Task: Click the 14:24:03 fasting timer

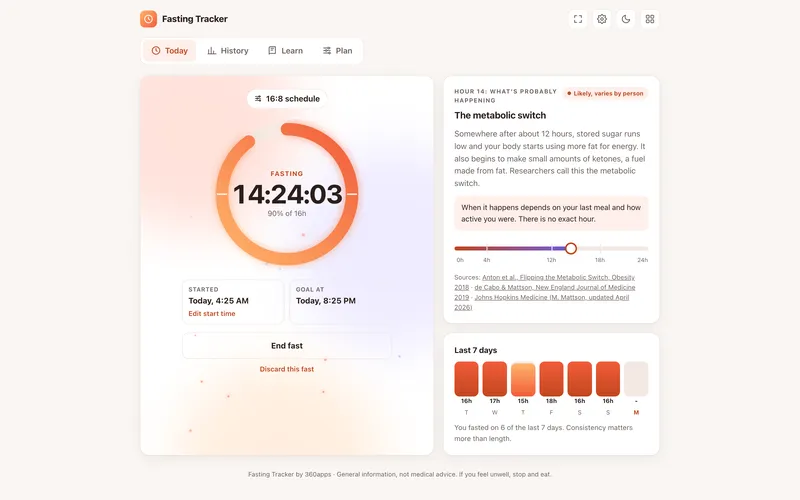Action: pos(287,194)
